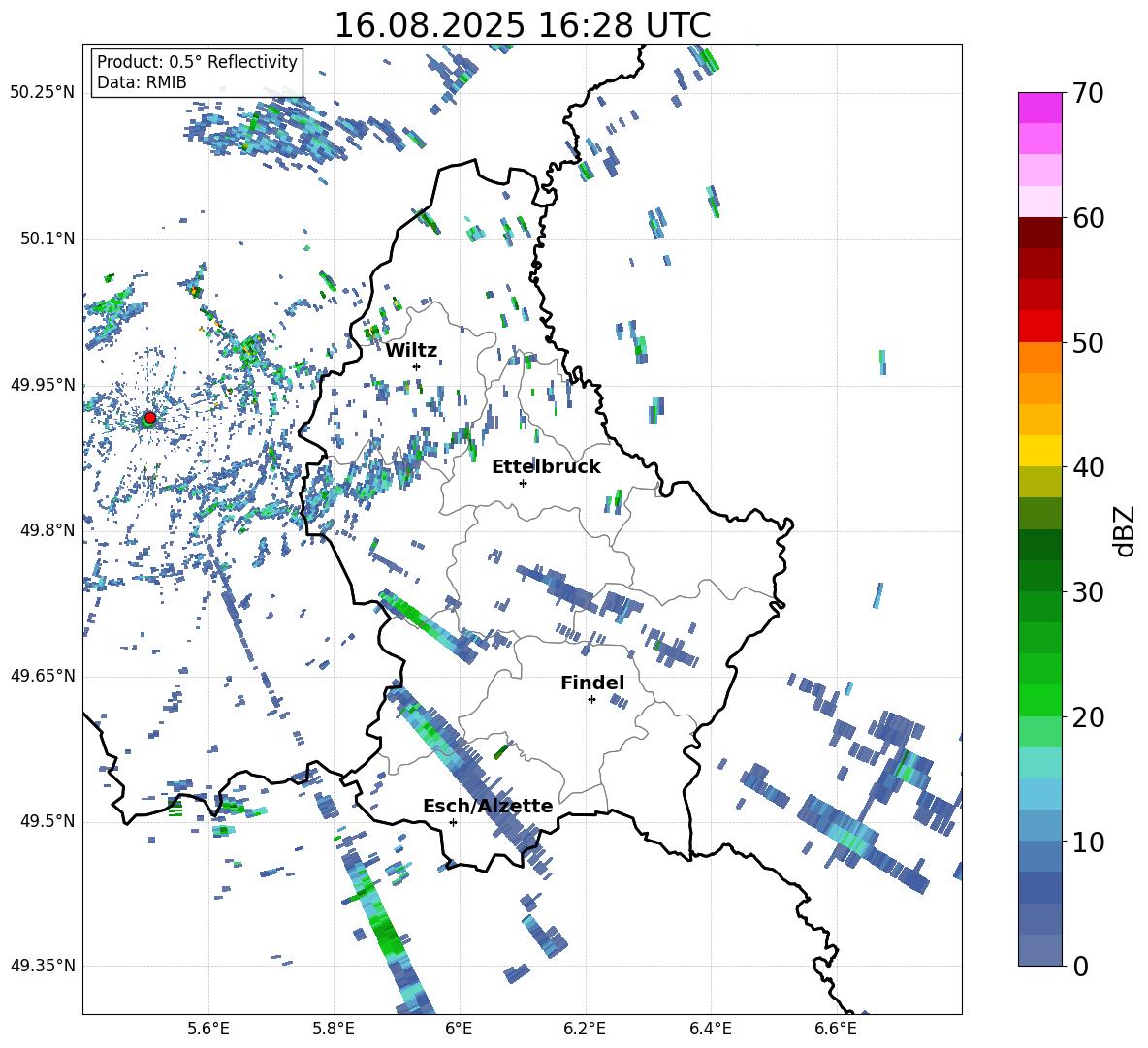Click the colorbar tick label '10'
Screen dimensions: 1148x1048
pos(1089,842)
